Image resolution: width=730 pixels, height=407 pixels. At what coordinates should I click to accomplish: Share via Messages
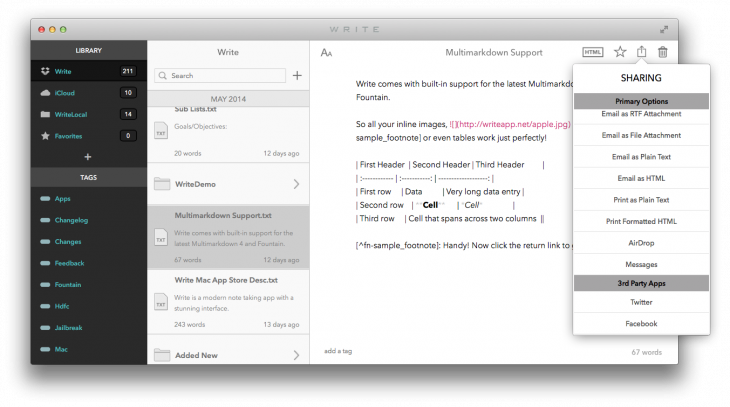click(641, 264)
